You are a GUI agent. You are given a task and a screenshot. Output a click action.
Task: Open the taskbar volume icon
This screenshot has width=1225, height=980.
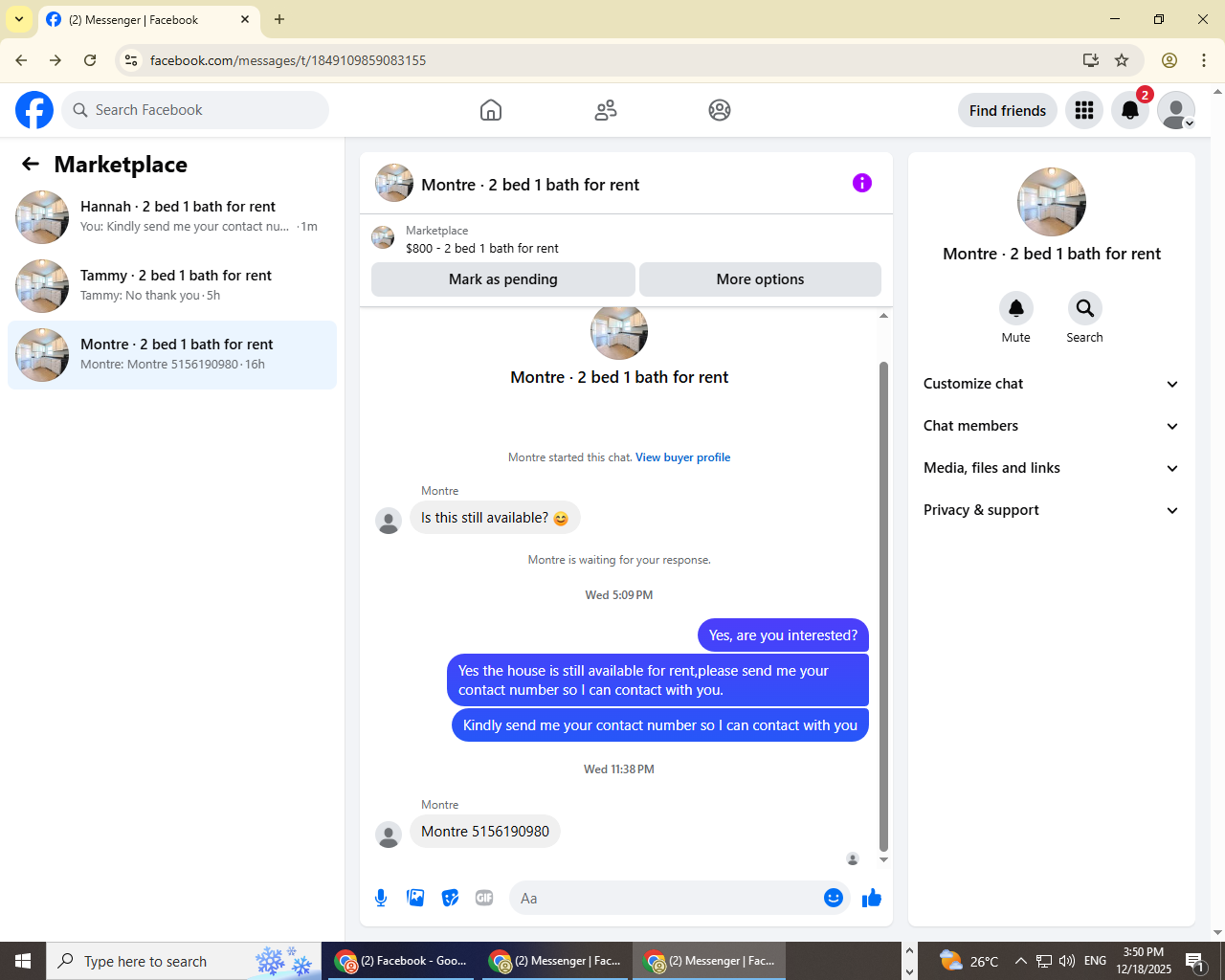click(x=1067, y=961)
